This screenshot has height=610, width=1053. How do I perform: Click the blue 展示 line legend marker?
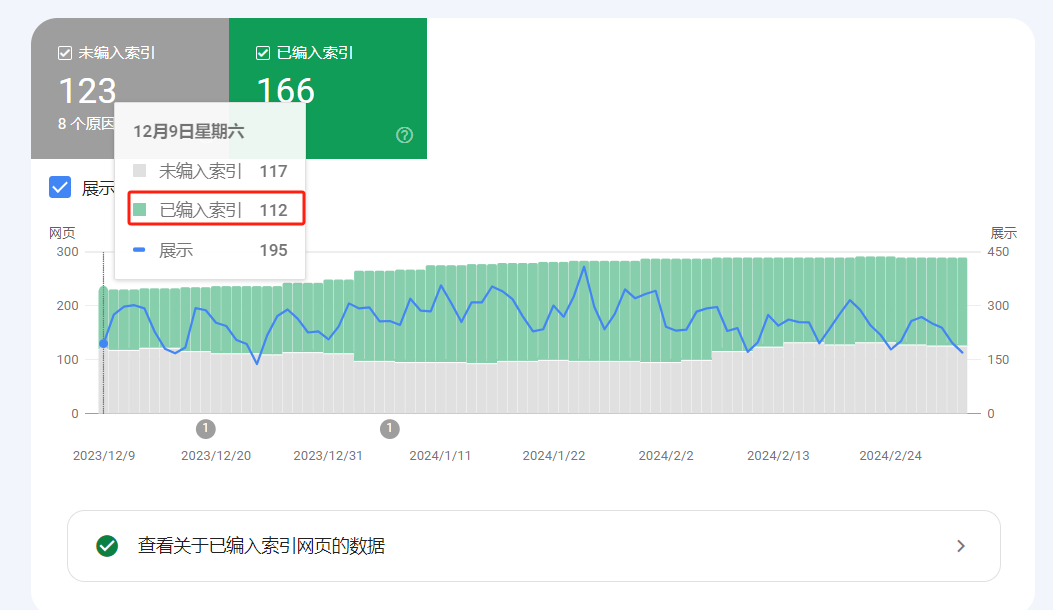(139, 250)
